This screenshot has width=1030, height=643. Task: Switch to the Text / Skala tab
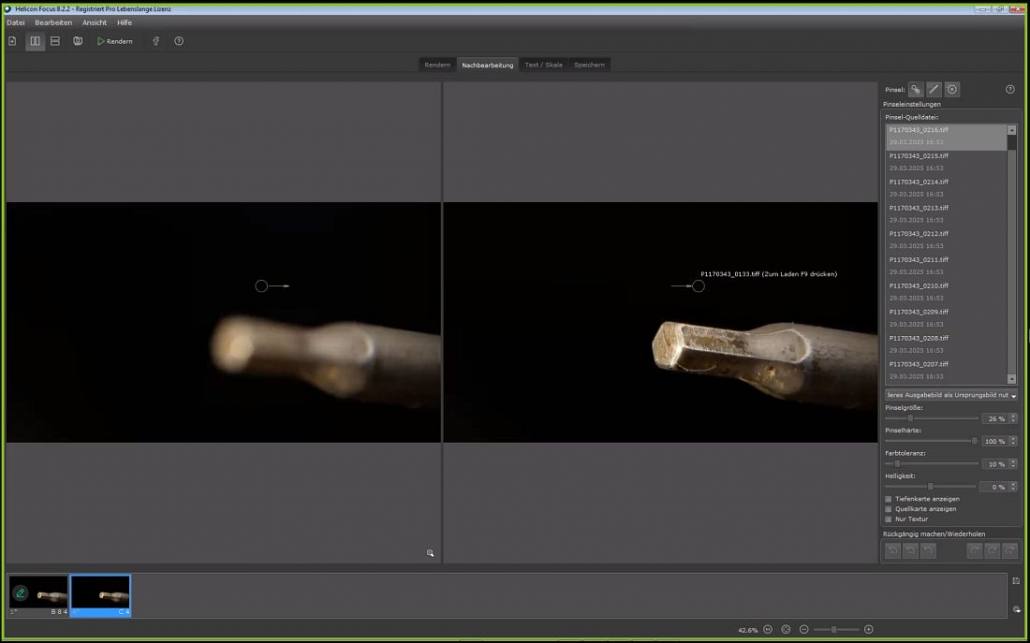click(x=543, y=65)
